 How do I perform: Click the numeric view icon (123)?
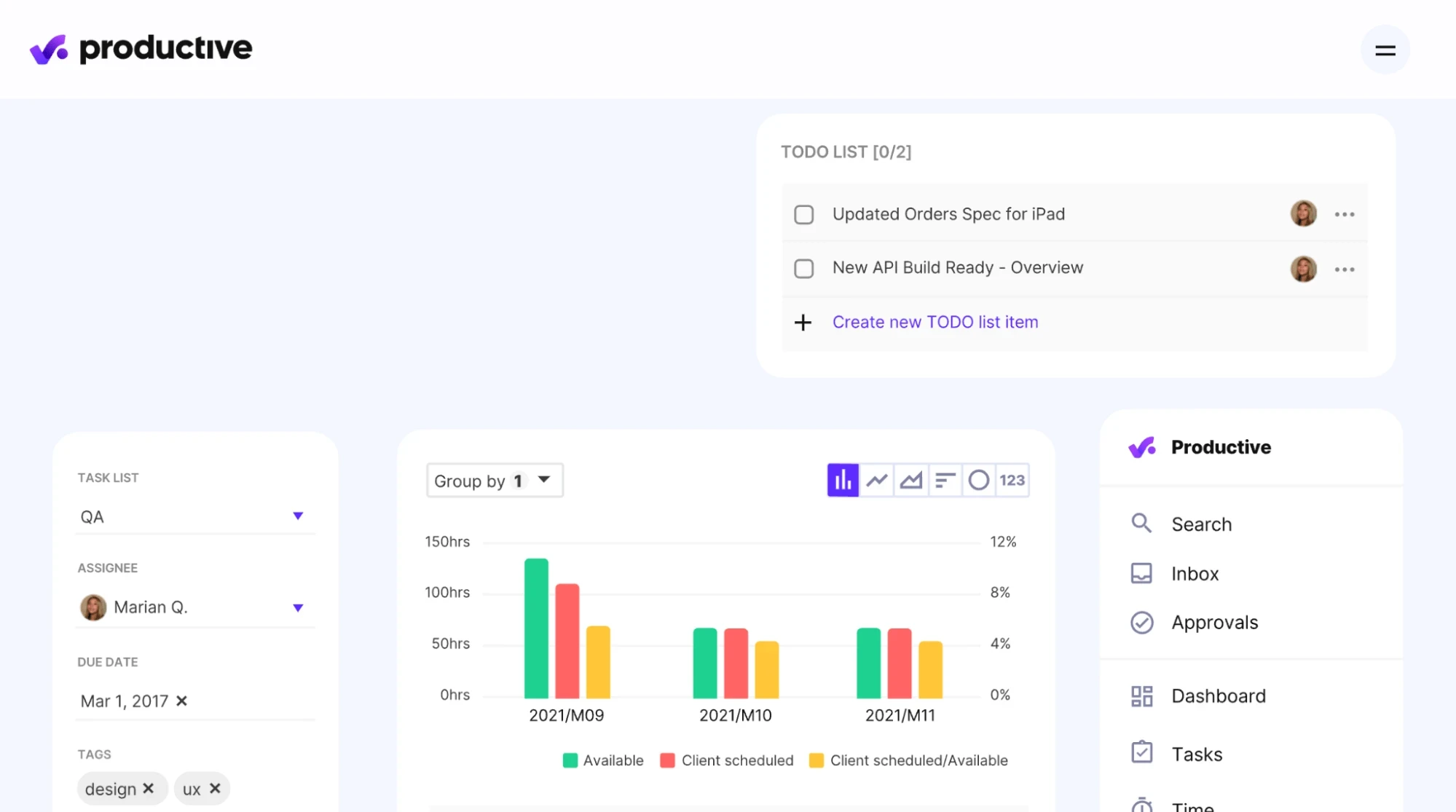[x=1012, y=479]
